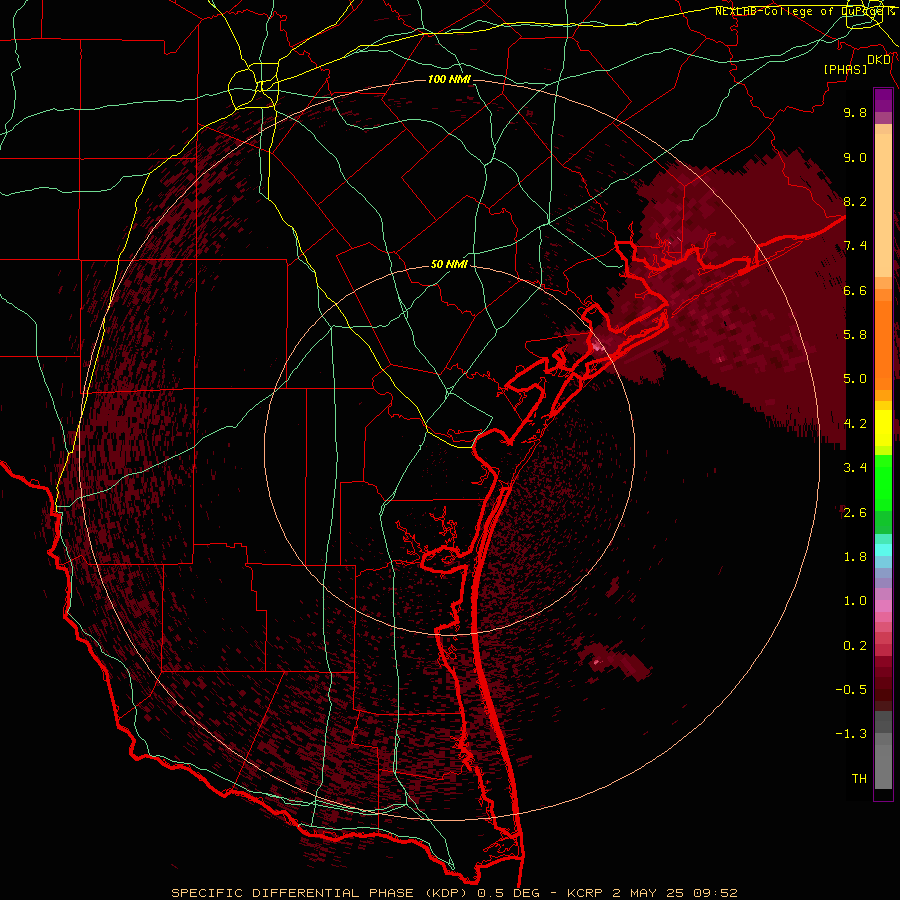Click the '3.4' color scale value
The width and height of the screenshot is (900, 900).
tap(855, 468)
